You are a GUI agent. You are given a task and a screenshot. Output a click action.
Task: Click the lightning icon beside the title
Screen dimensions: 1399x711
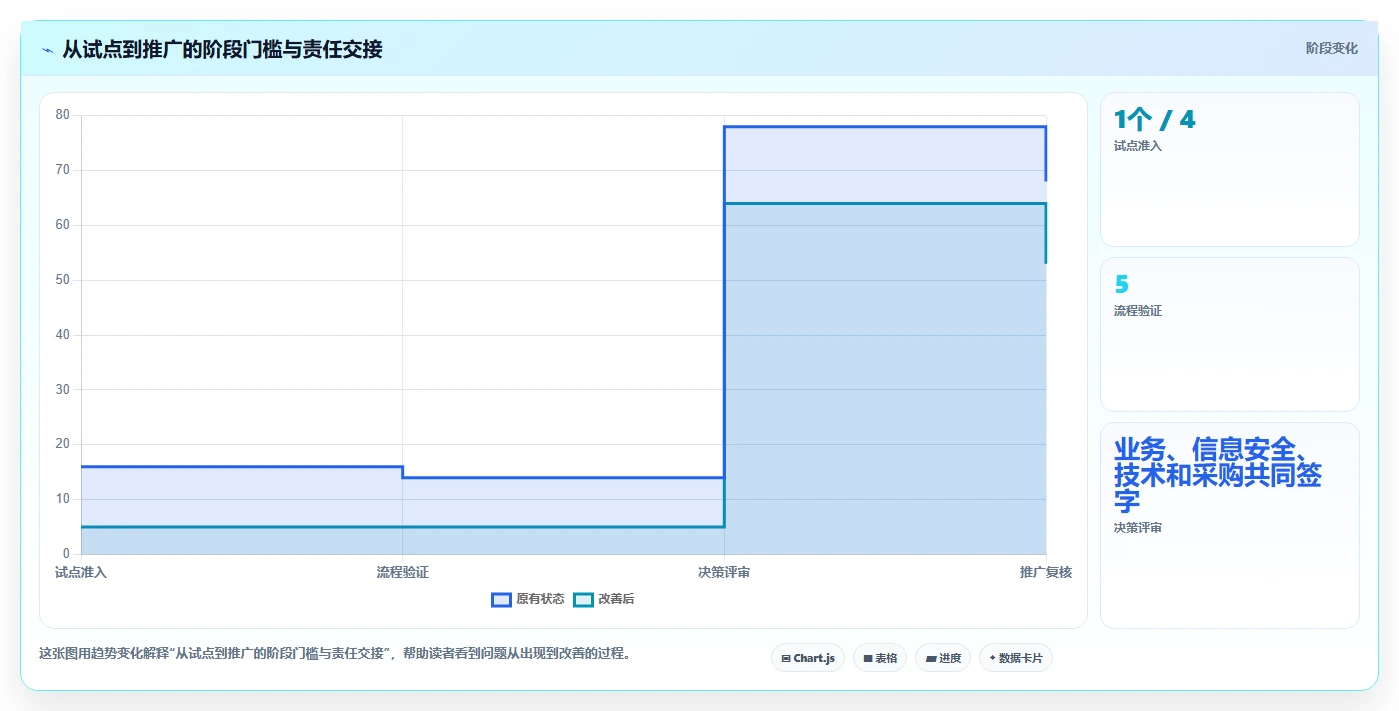(x=48, y=50)
